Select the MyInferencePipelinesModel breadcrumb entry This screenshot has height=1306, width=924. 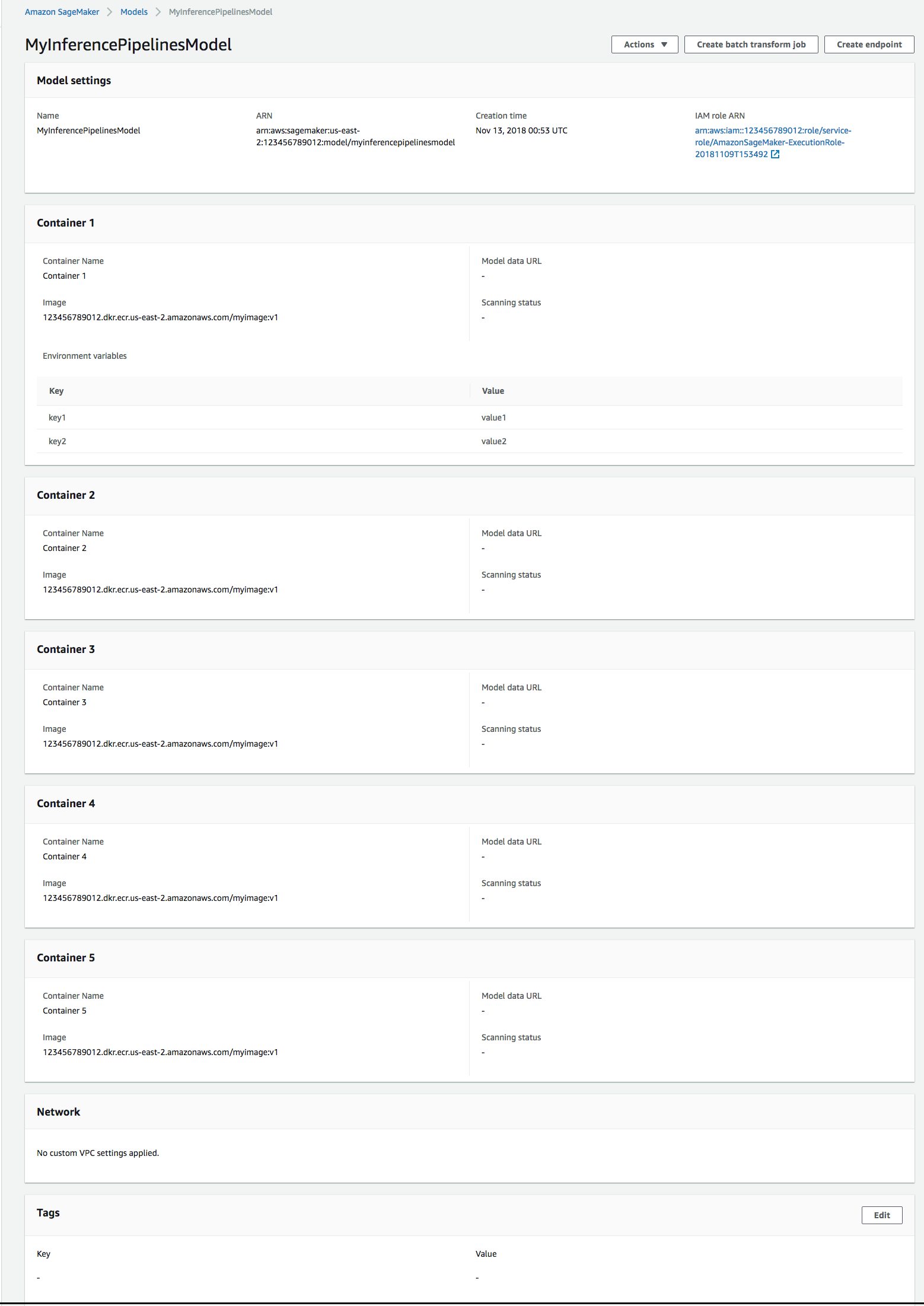pyautogui.click(x=220, y=11)
